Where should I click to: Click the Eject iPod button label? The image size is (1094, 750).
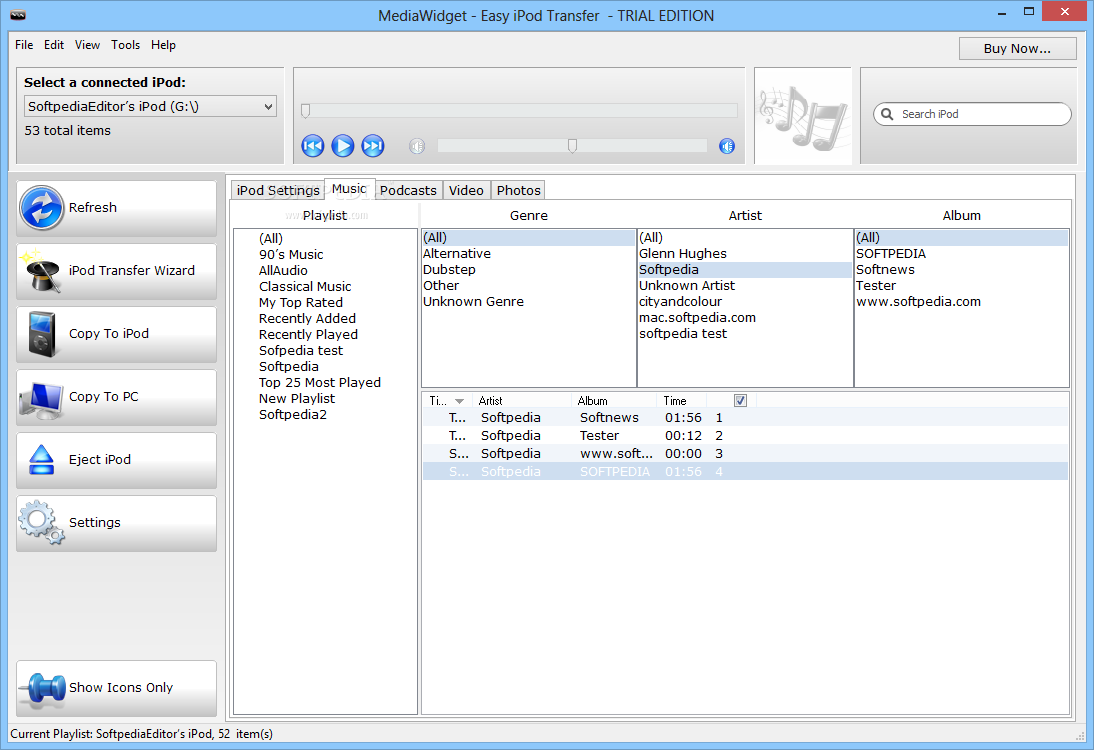pyautogui.click(x=100, y=460)
